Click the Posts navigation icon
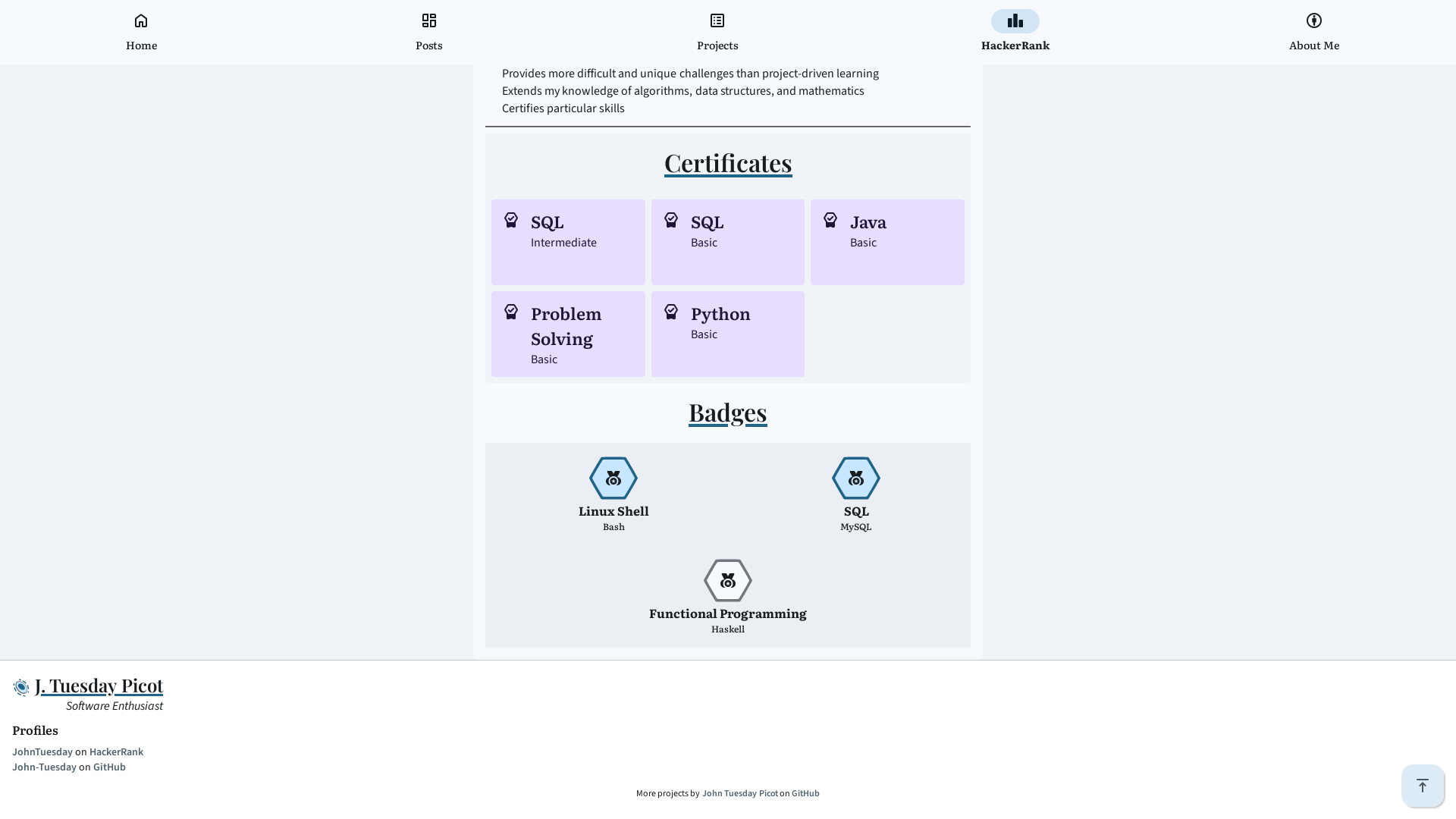The width and height of the screenshot is (1456, 819). (x=429, y=20)
